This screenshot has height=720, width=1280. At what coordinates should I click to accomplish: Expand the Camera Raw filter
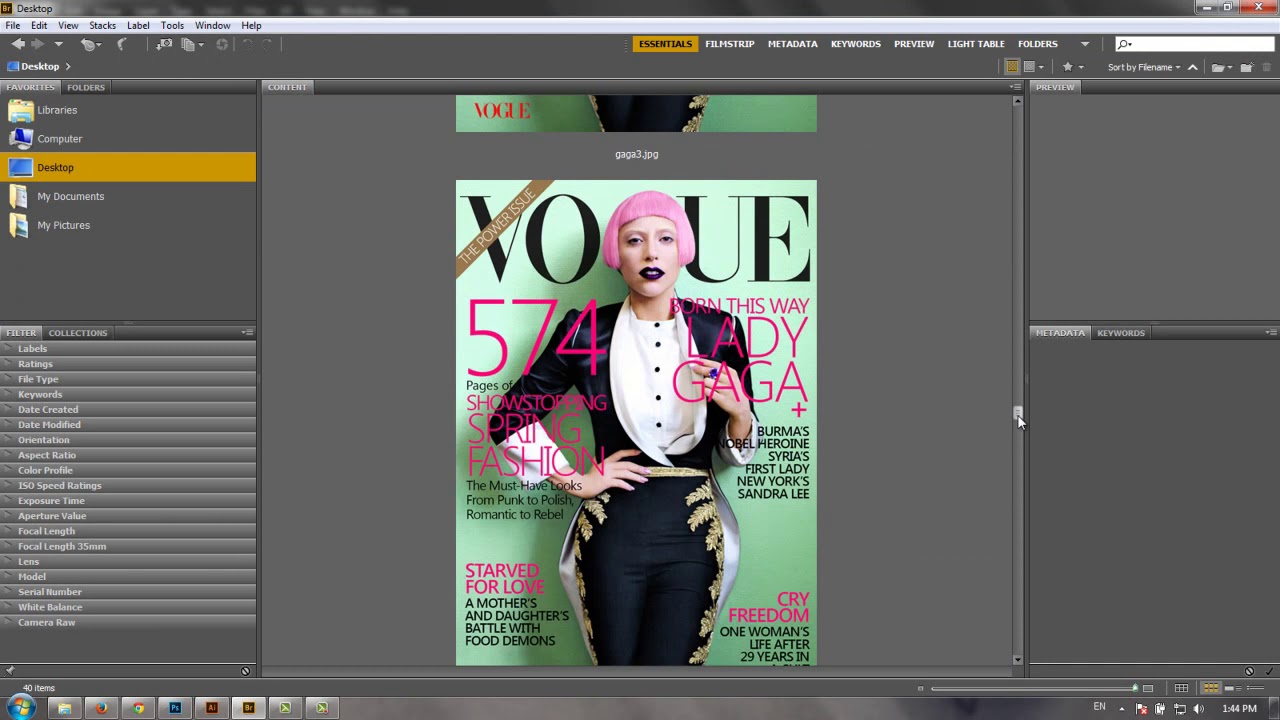click(128, 622)
